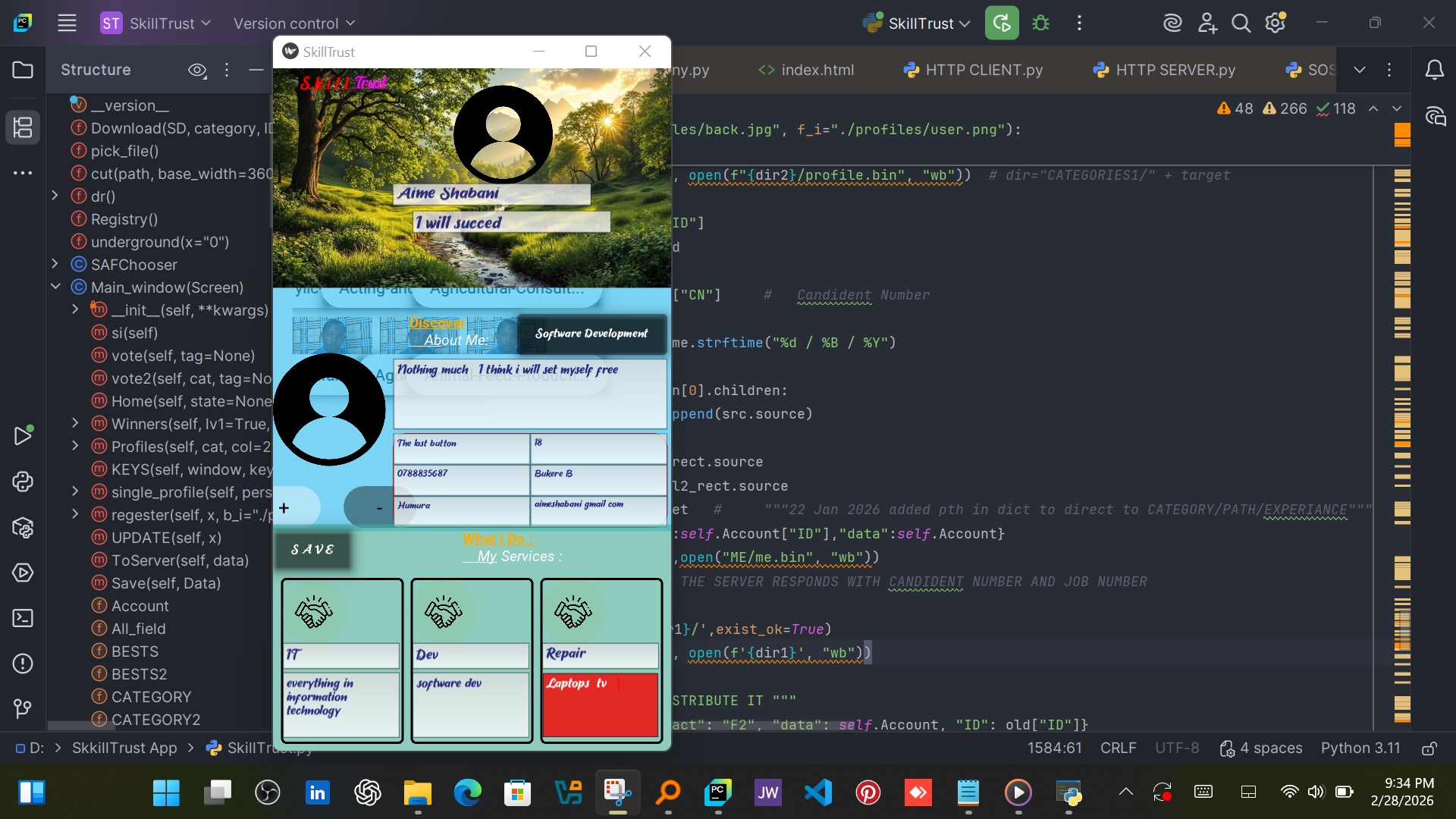Click the Software Development button
The width and height of the screenshot is (1456, 819).
coord(591,334)
